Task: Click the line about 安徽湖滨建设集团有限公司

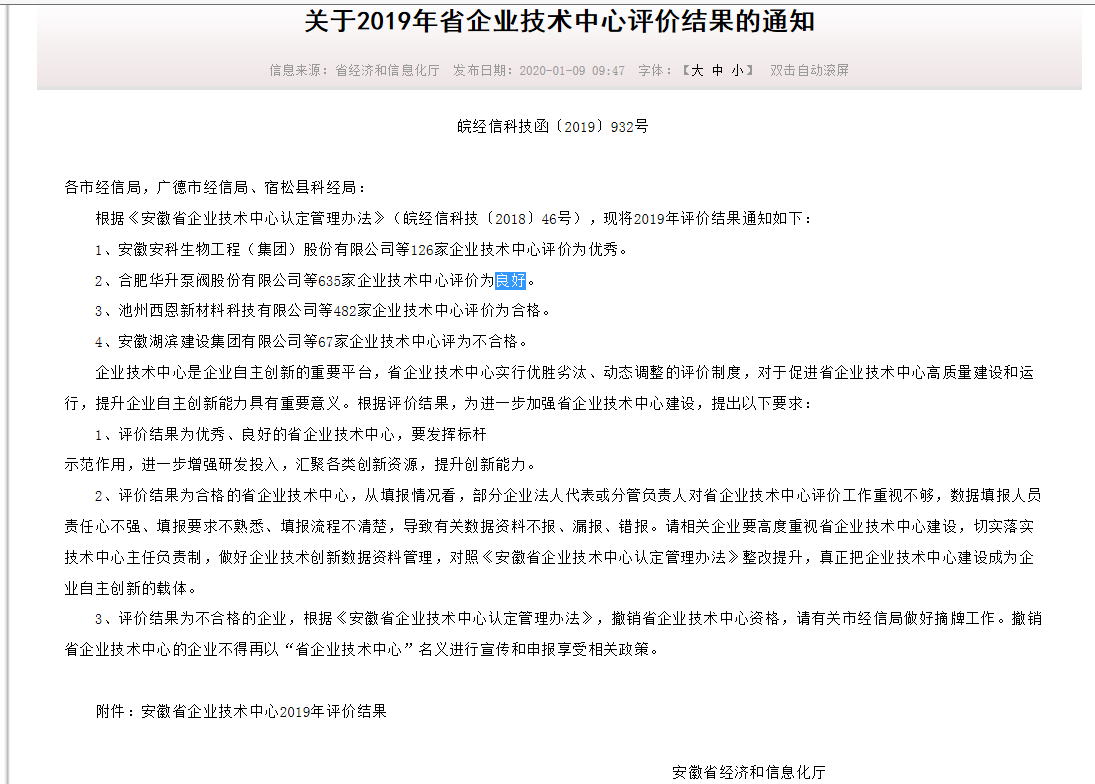Action: click(311, 341)
